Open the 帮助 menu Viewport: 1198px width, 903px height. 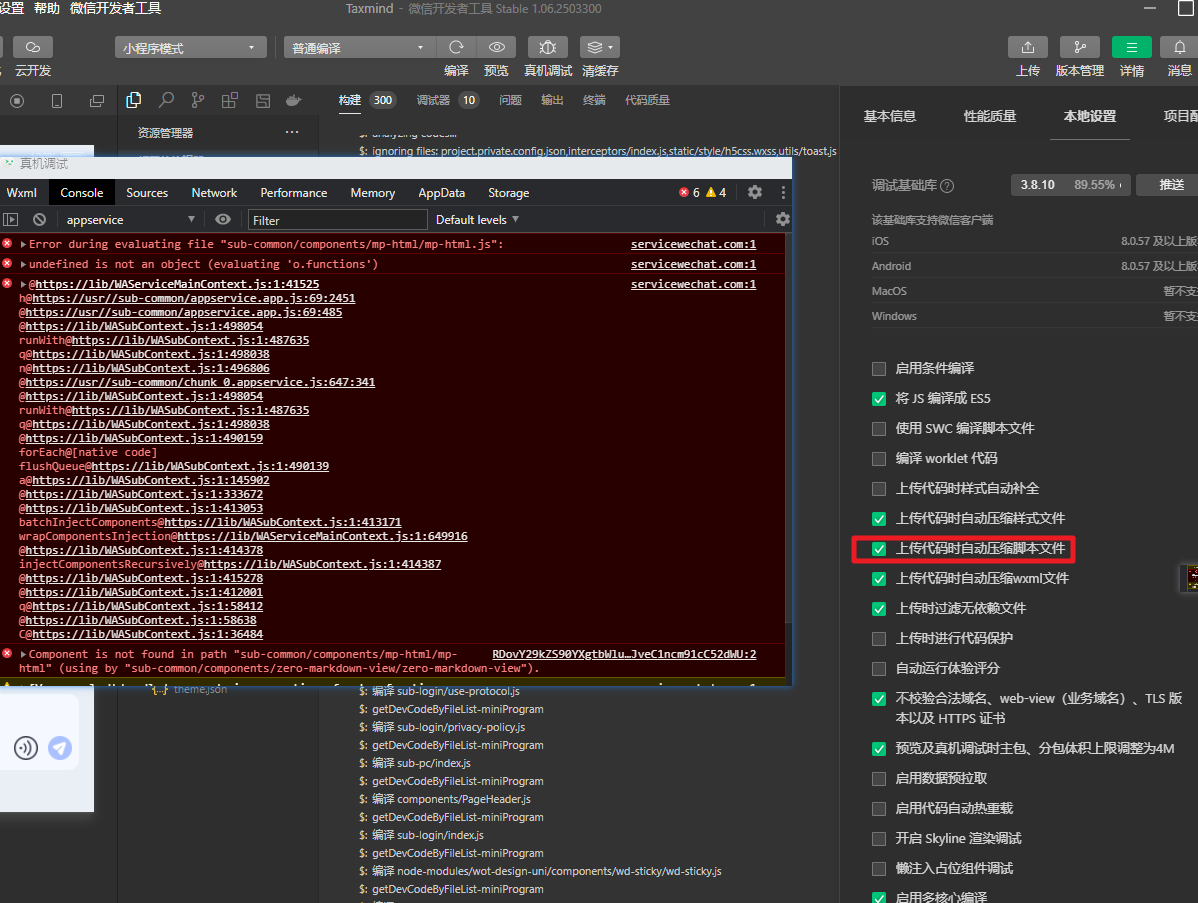(x=46, y=8)
